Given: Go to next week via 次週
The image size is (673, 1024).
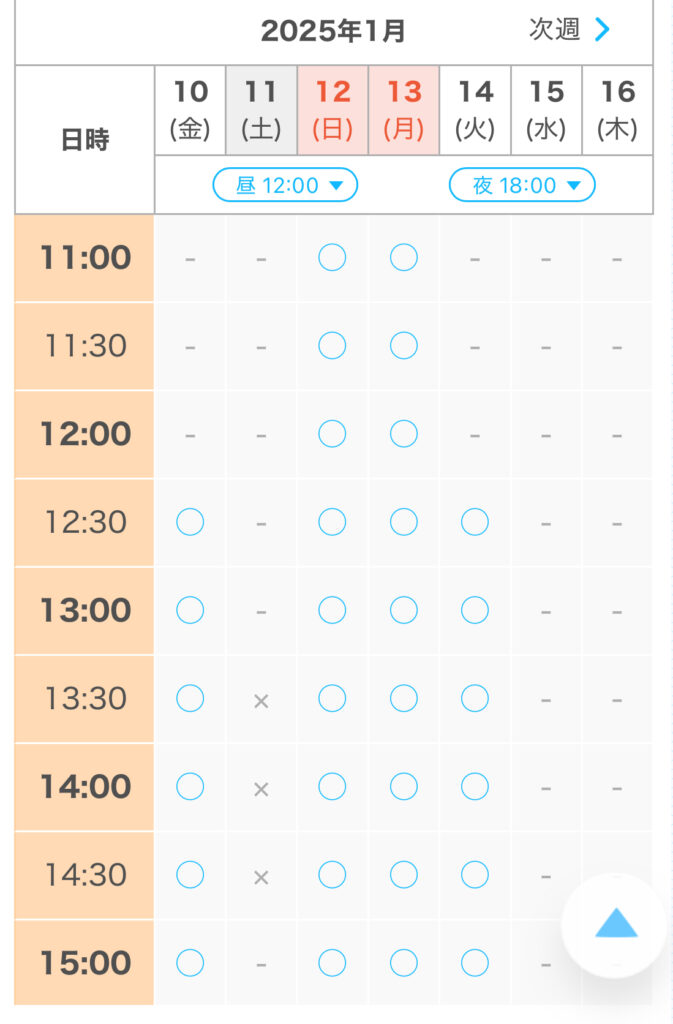Looking at the screenshot, I should click(555, 30).
